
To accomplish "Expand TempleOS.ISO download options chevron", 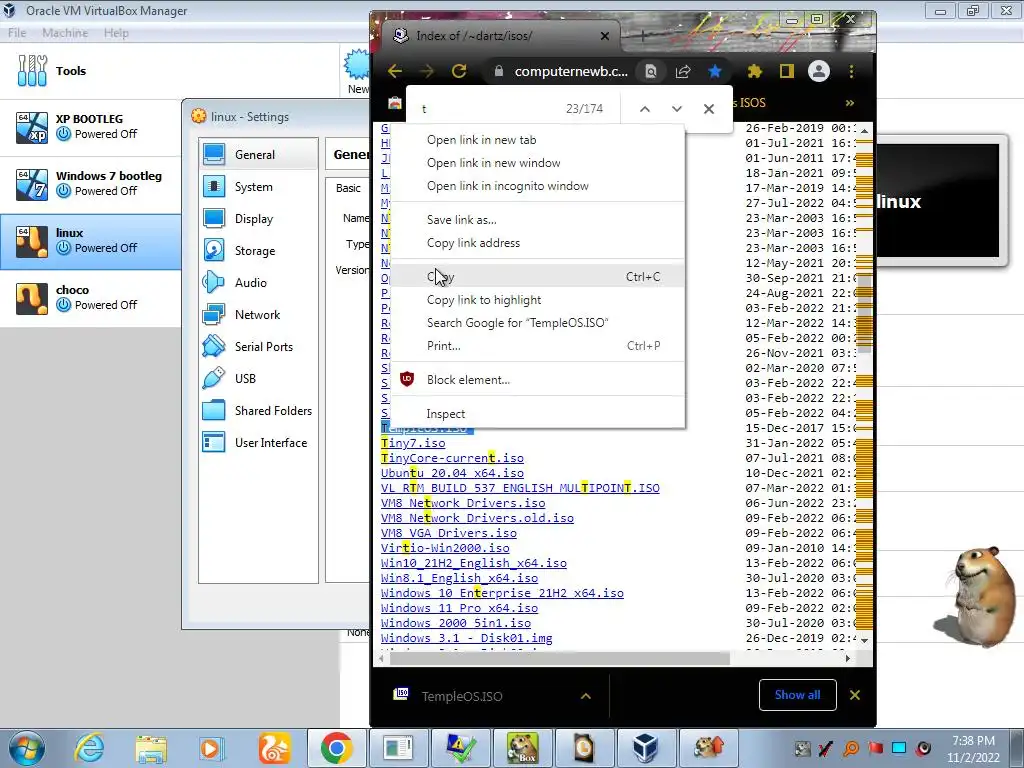I will 586,696.
